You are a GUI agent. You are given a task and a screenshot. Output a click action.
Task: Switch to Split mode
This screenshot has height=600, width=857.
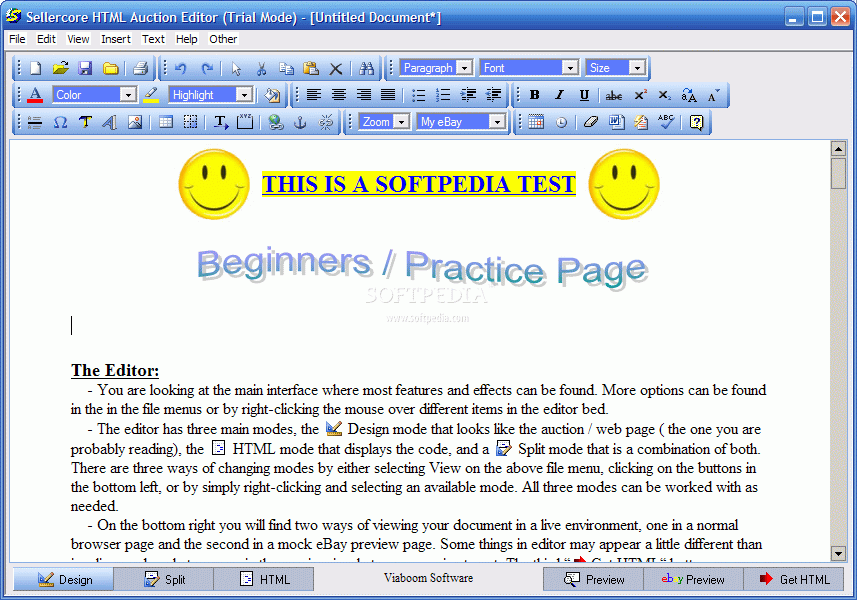pos(163,579)
